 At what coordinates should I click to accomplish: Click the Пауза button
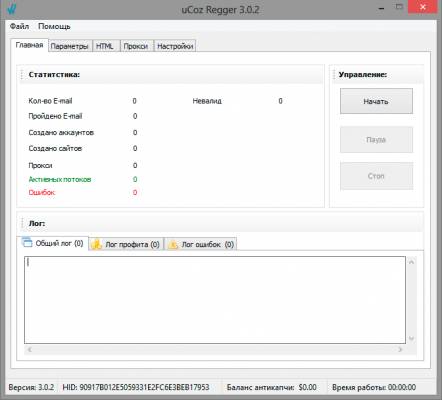pyautogui.click(x=376, y=140)
